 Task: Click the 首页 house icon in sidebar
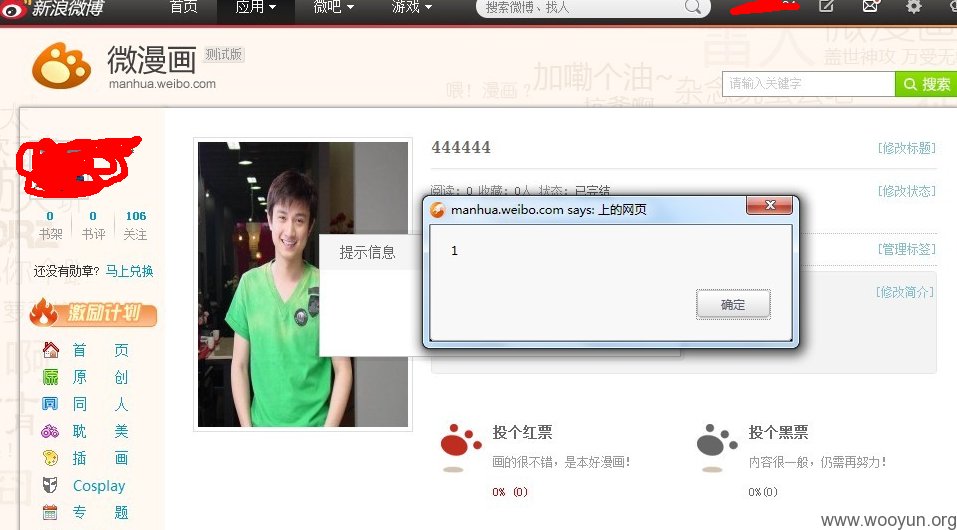tap(51, 350)
